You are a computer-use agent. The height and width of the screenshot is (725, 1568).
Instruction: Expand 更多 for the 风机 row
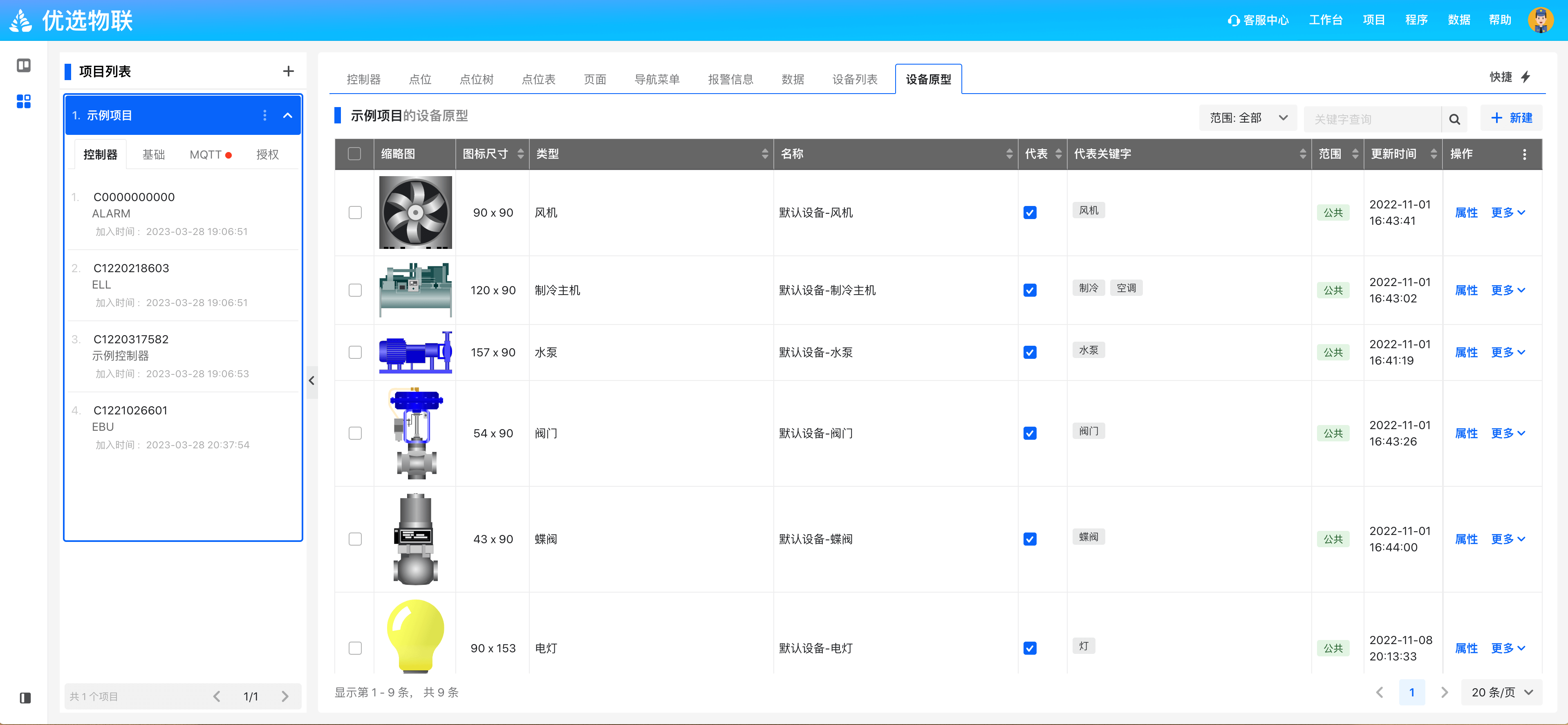coord(1508,213)
